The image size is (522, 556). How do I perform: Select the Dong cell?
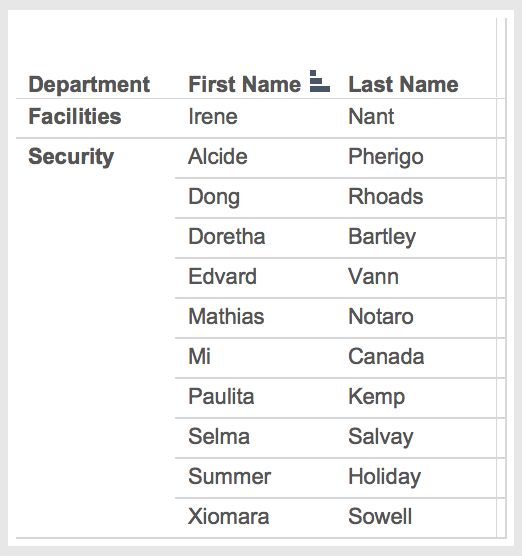pos(214,197)
